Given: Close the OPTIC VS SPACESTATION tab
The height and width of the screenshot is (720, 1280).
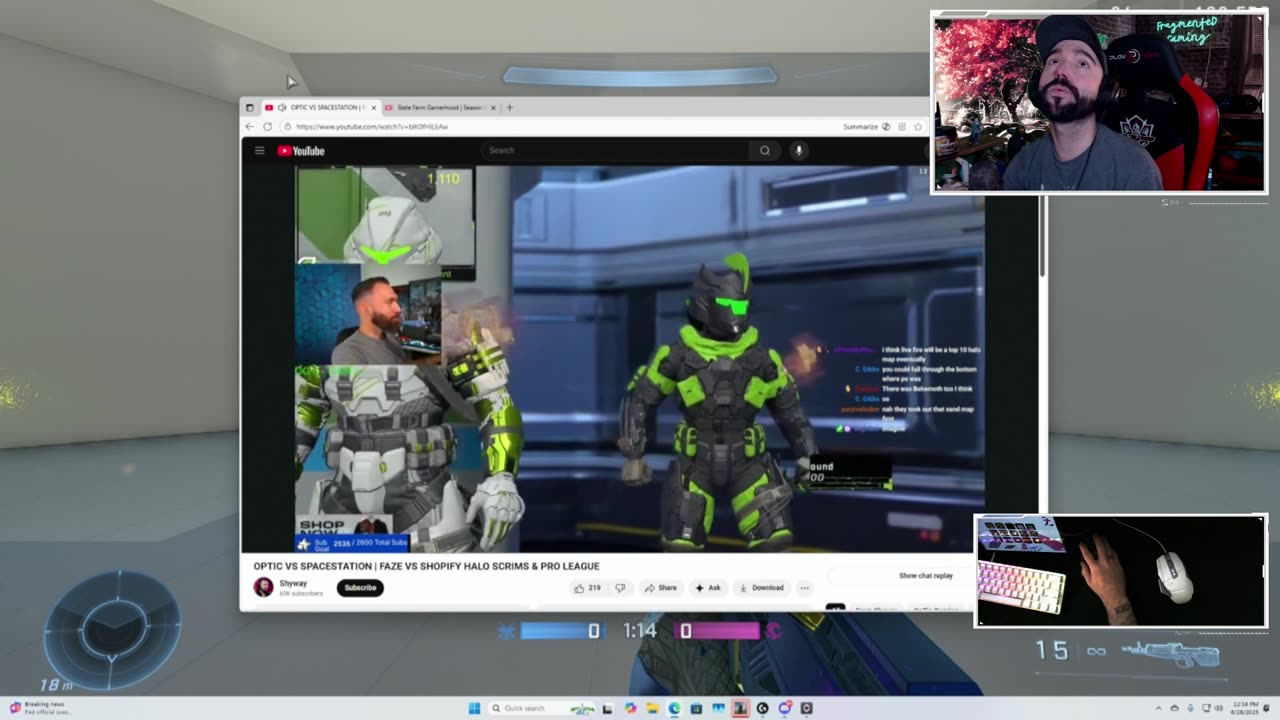Looking at the screenshot, I should coord(373,107).
